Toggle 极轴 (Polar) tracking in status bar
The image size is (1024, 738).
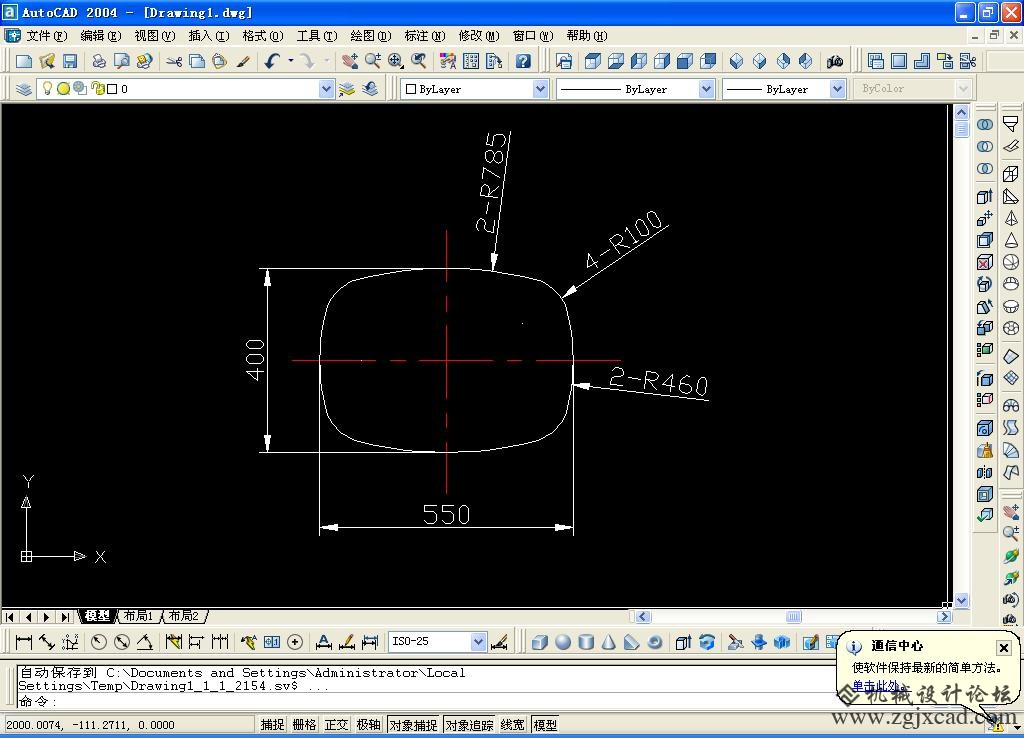pyautogui.click(x=368, y=724)
